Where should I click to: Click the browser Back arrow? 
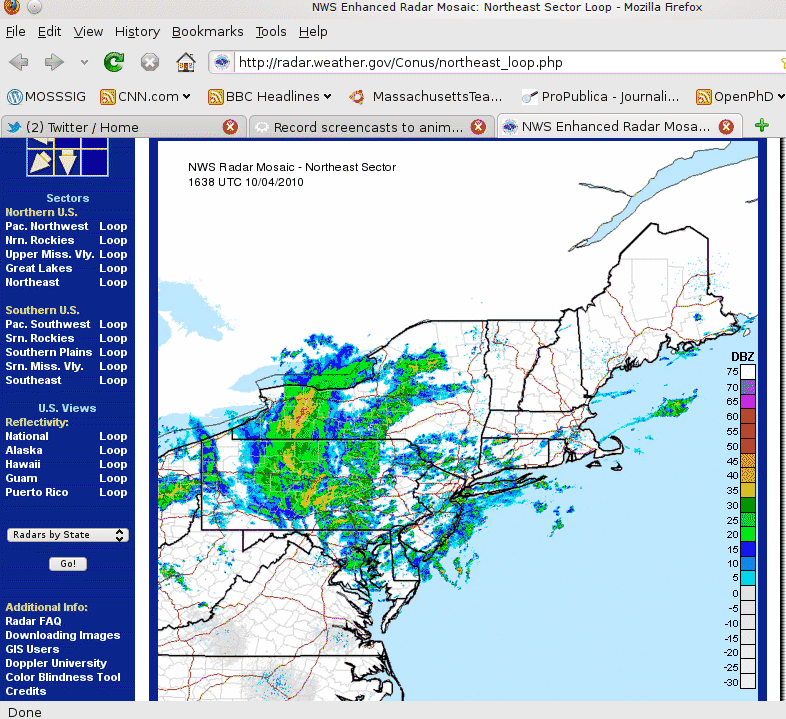pyautogui.click(x=19, y=62)
